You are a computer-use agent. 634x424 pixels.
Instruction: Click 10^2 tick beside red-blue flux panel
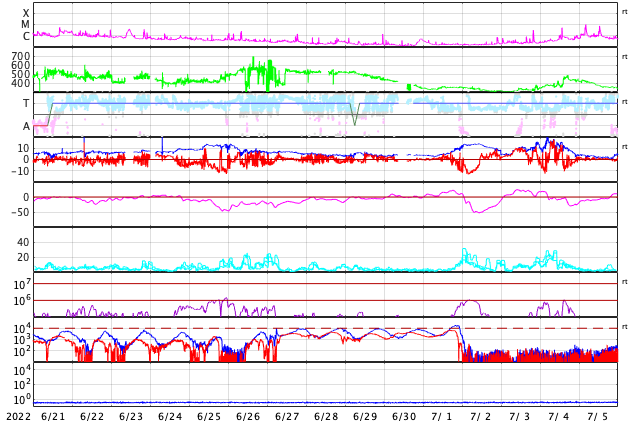[22, 352]
